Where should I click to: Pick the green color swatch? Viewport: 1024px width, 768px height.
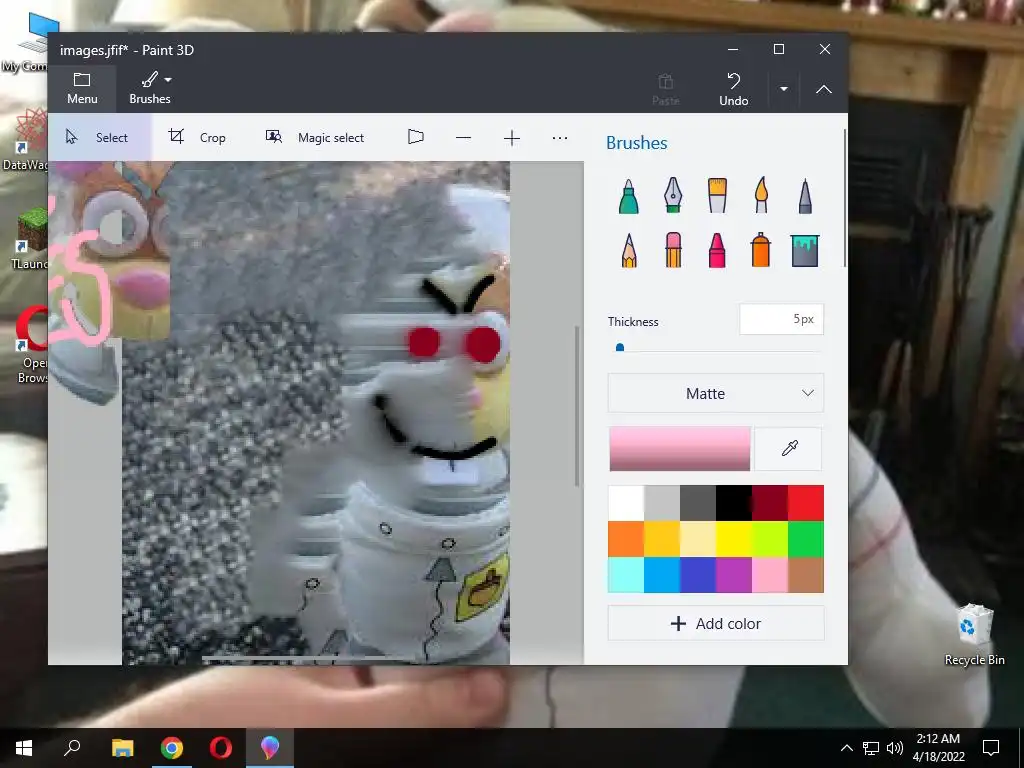point(806,539)
